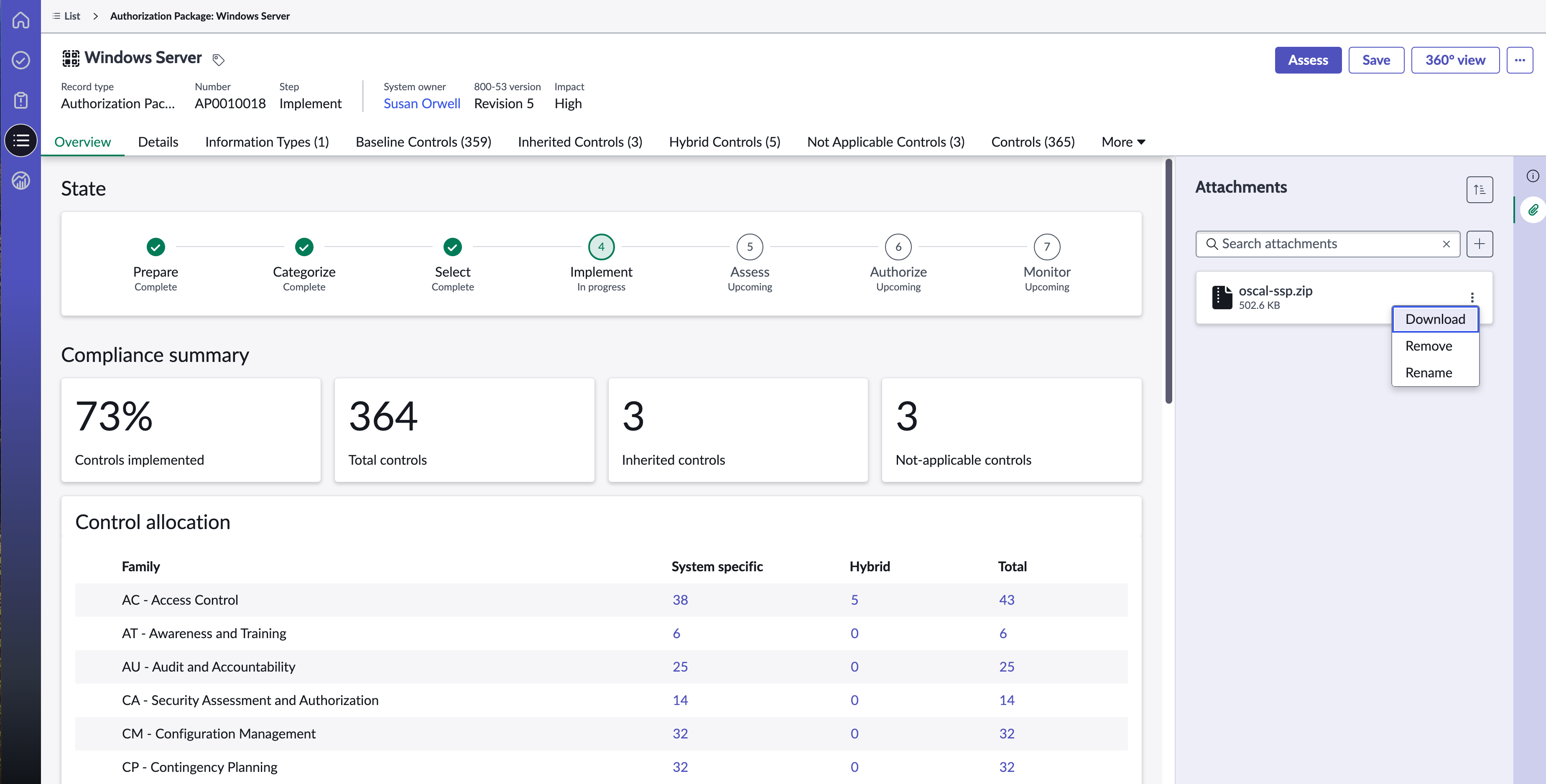The image size is (1546, 784).
Task: Click the Impact High value
Action: 568,103
